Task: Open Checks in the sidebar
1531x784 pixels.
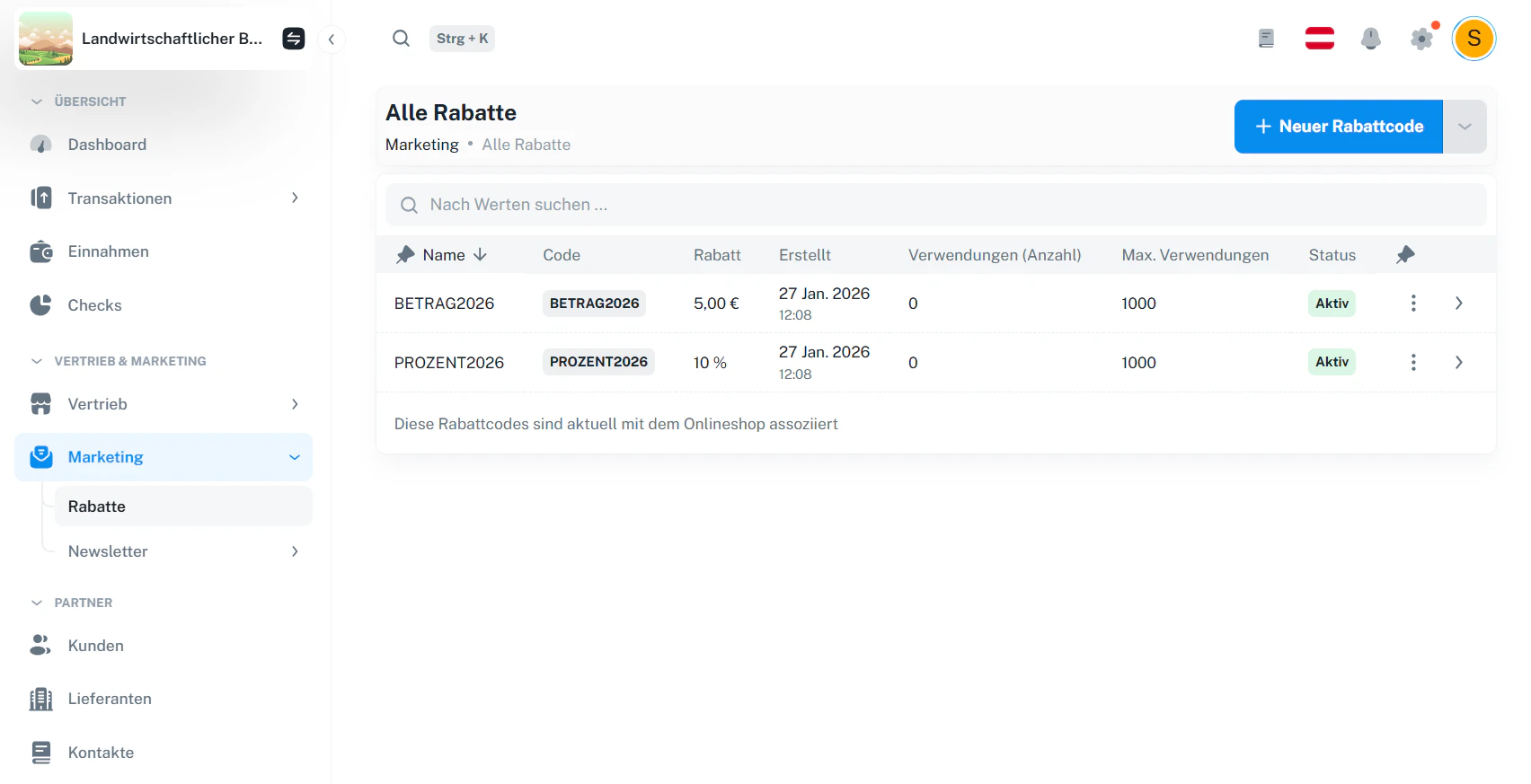Action: click(x=164, y=305)
